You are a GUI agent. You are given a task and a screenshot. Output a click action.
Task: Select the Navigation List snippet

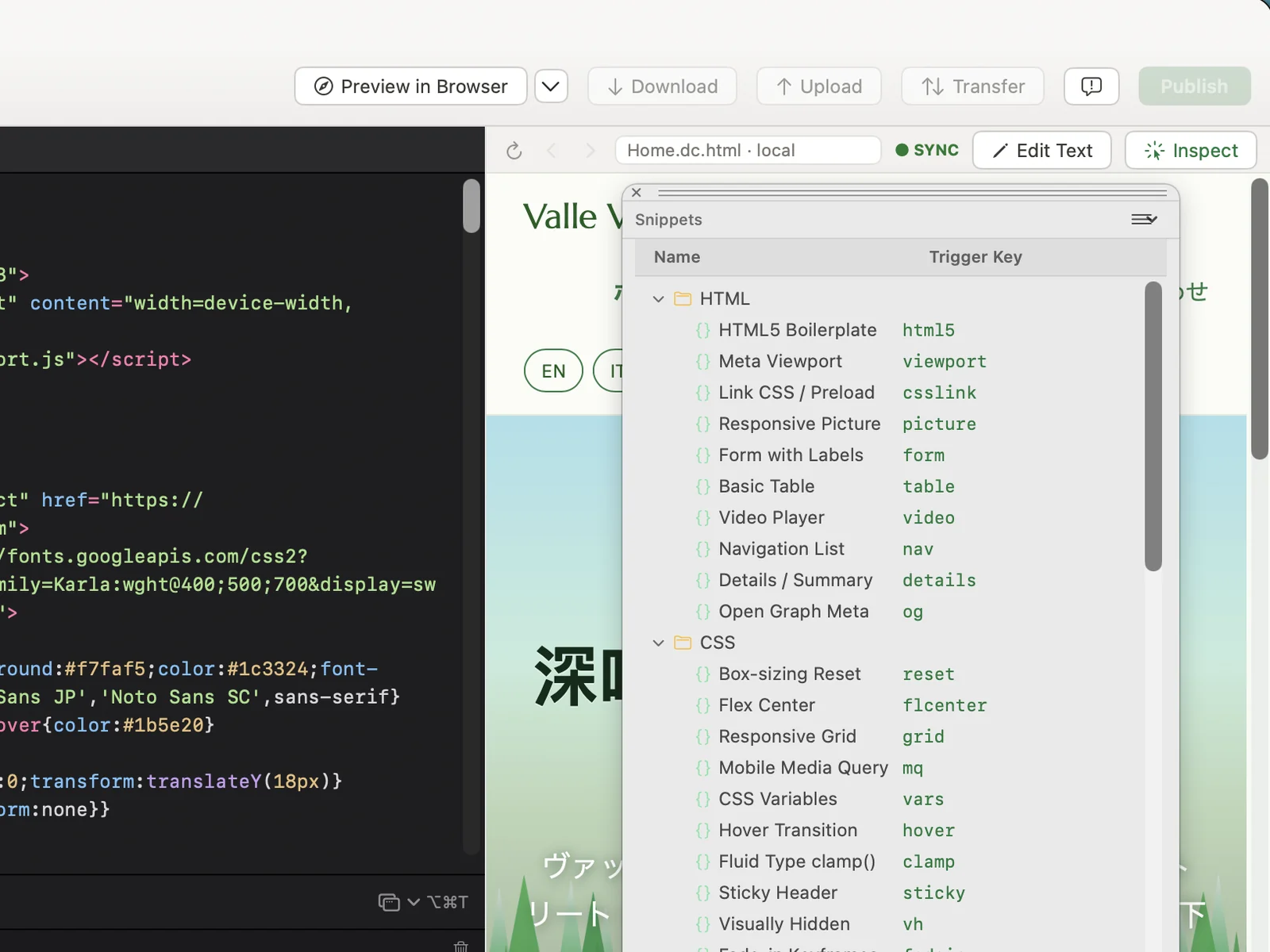click(889, 549)
